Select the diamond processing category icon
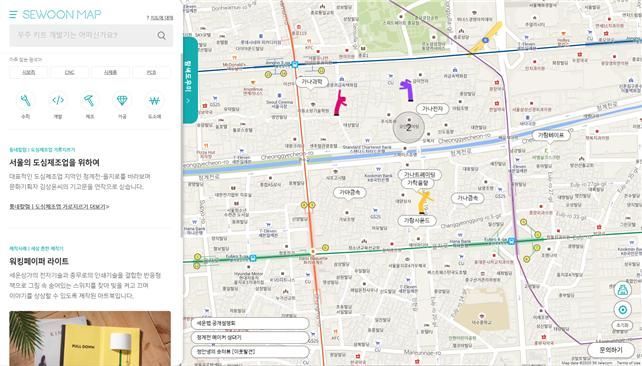Screen dimensions: 642x366 coord(122,100)
